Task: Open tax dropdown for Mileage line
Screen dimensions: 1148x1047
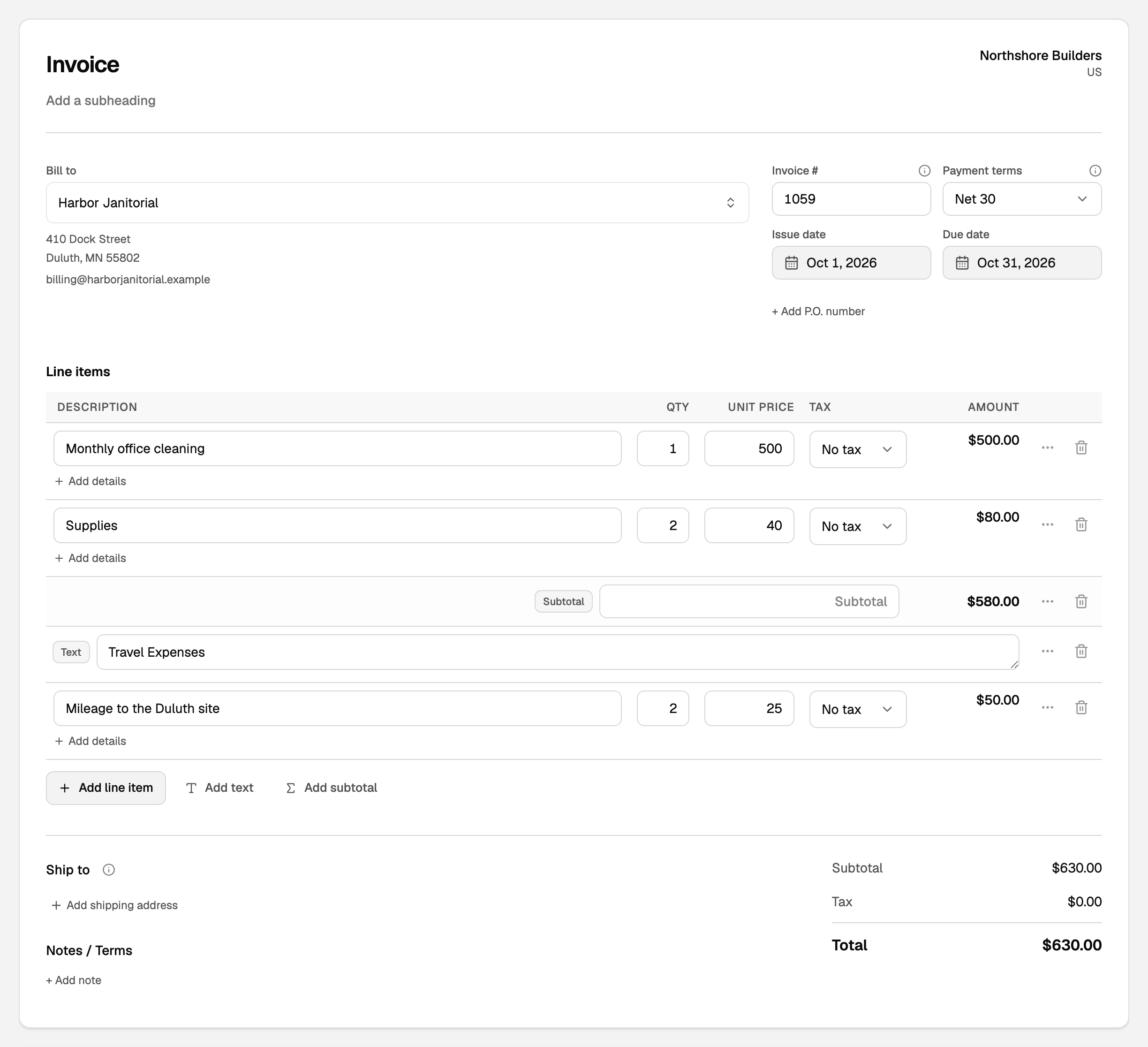Action: tap(858, 709)
